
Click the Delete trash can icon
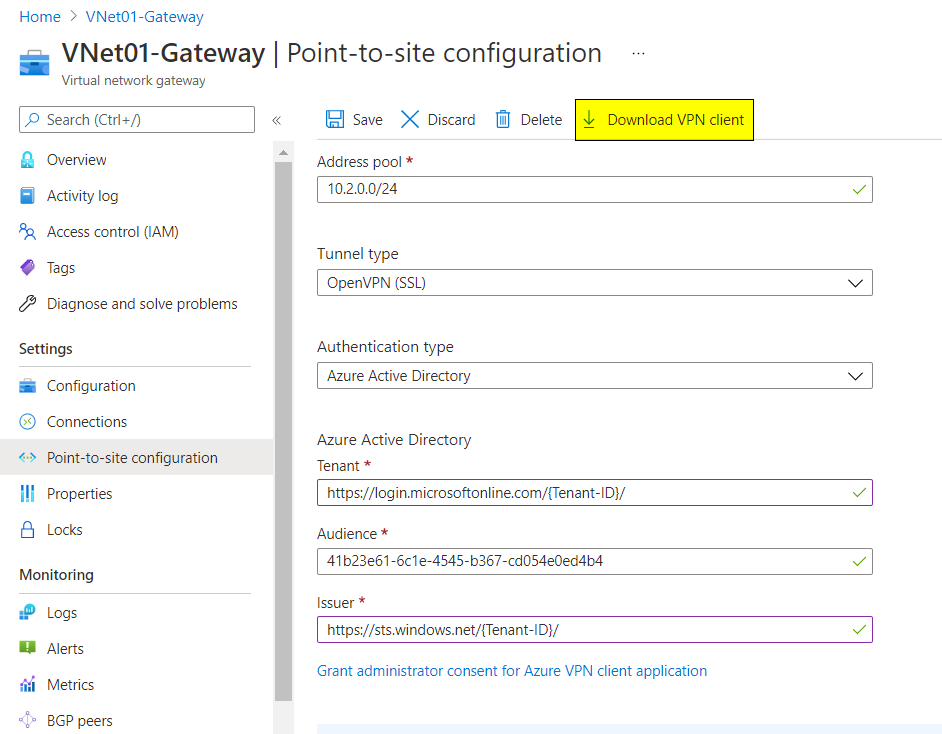[x=503, y=120]
